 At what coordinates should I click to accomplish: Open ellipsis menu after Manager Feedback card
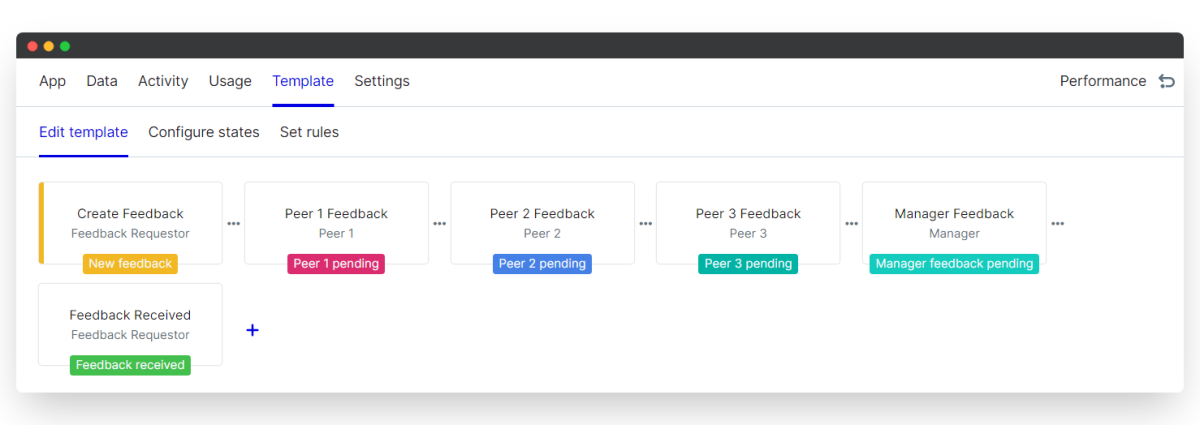(1057, 224)
